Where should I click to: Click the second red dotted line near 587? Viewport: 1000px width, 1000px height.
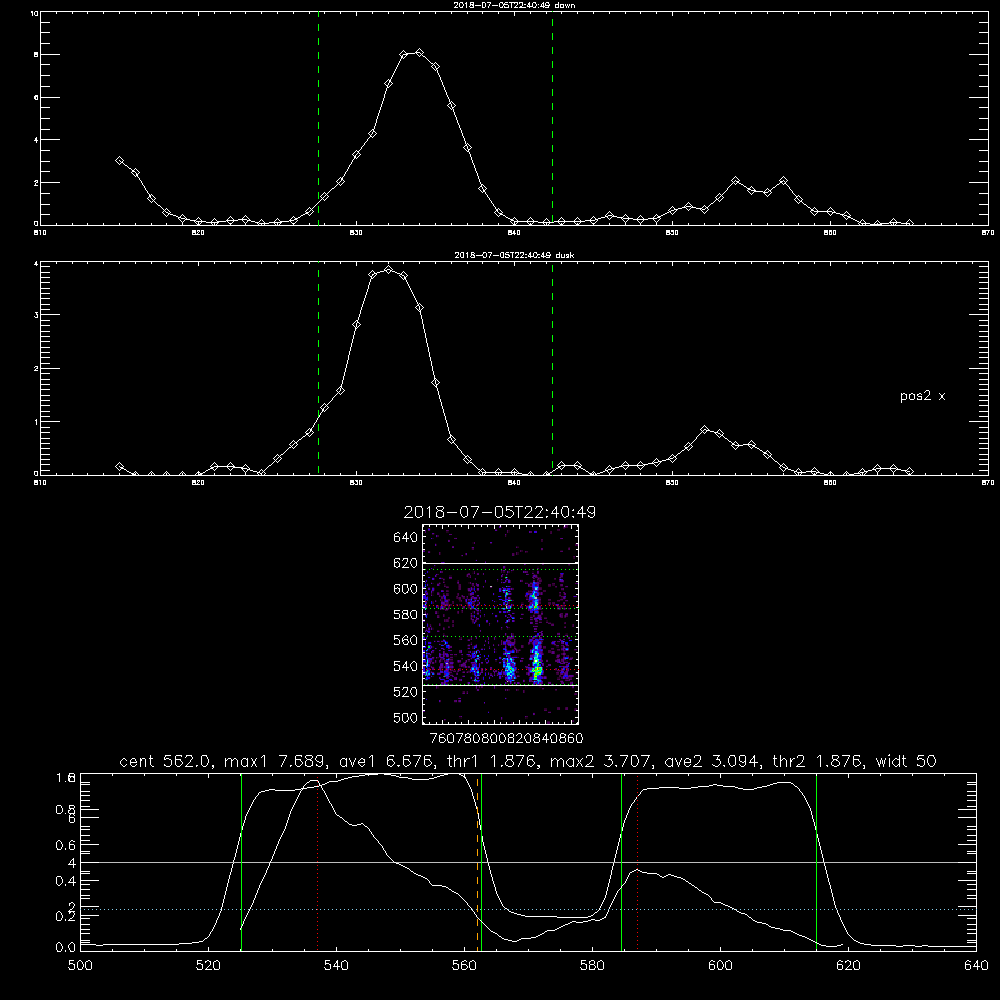tap(637, 862)
